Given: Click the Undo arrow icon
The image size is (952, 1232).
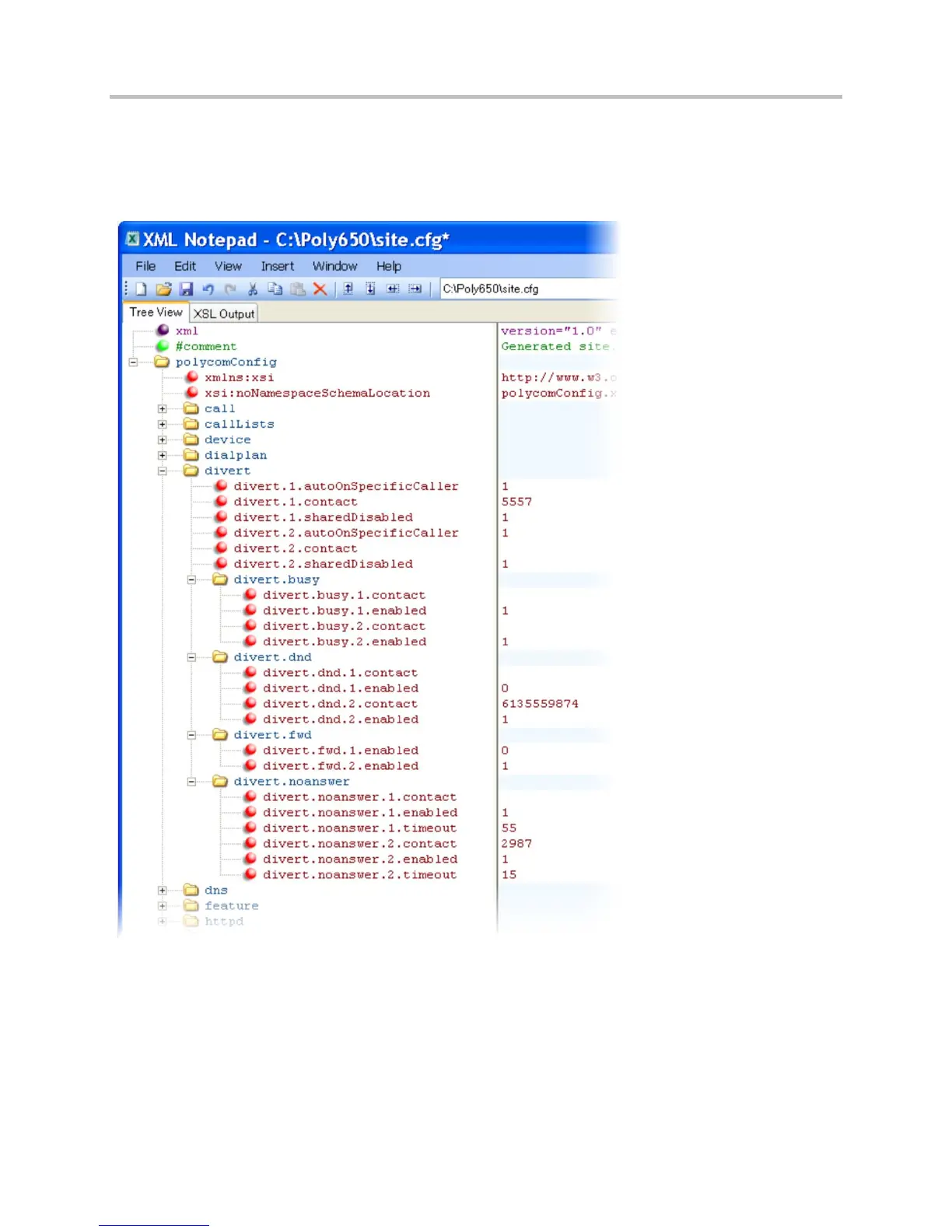Looking at the screenshot, I should click(x=208, y=289).
